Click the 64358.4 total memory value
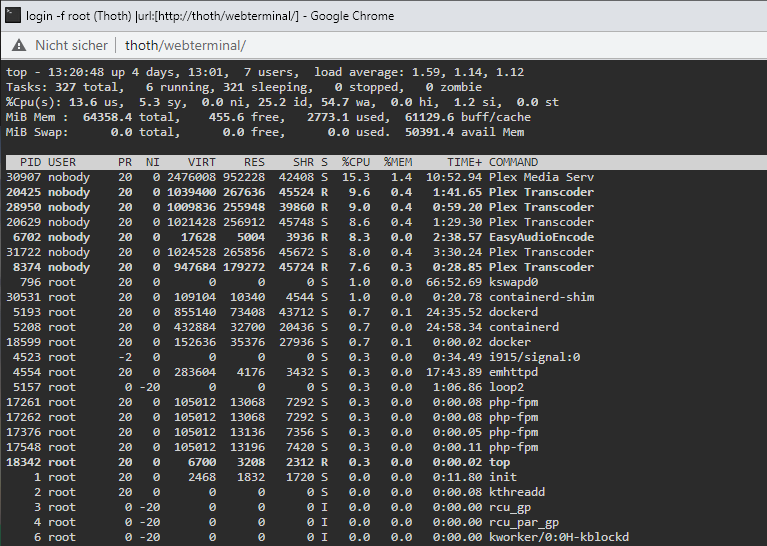This screenshot has width=767, height=546. pyautogui.click(x=107, y=117)
